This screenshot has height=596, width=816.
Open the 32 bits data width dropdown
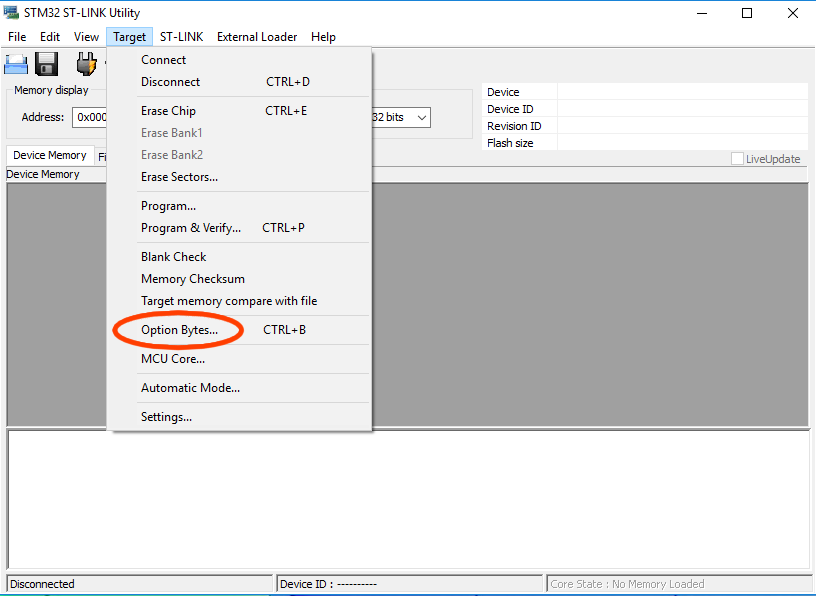424,117
